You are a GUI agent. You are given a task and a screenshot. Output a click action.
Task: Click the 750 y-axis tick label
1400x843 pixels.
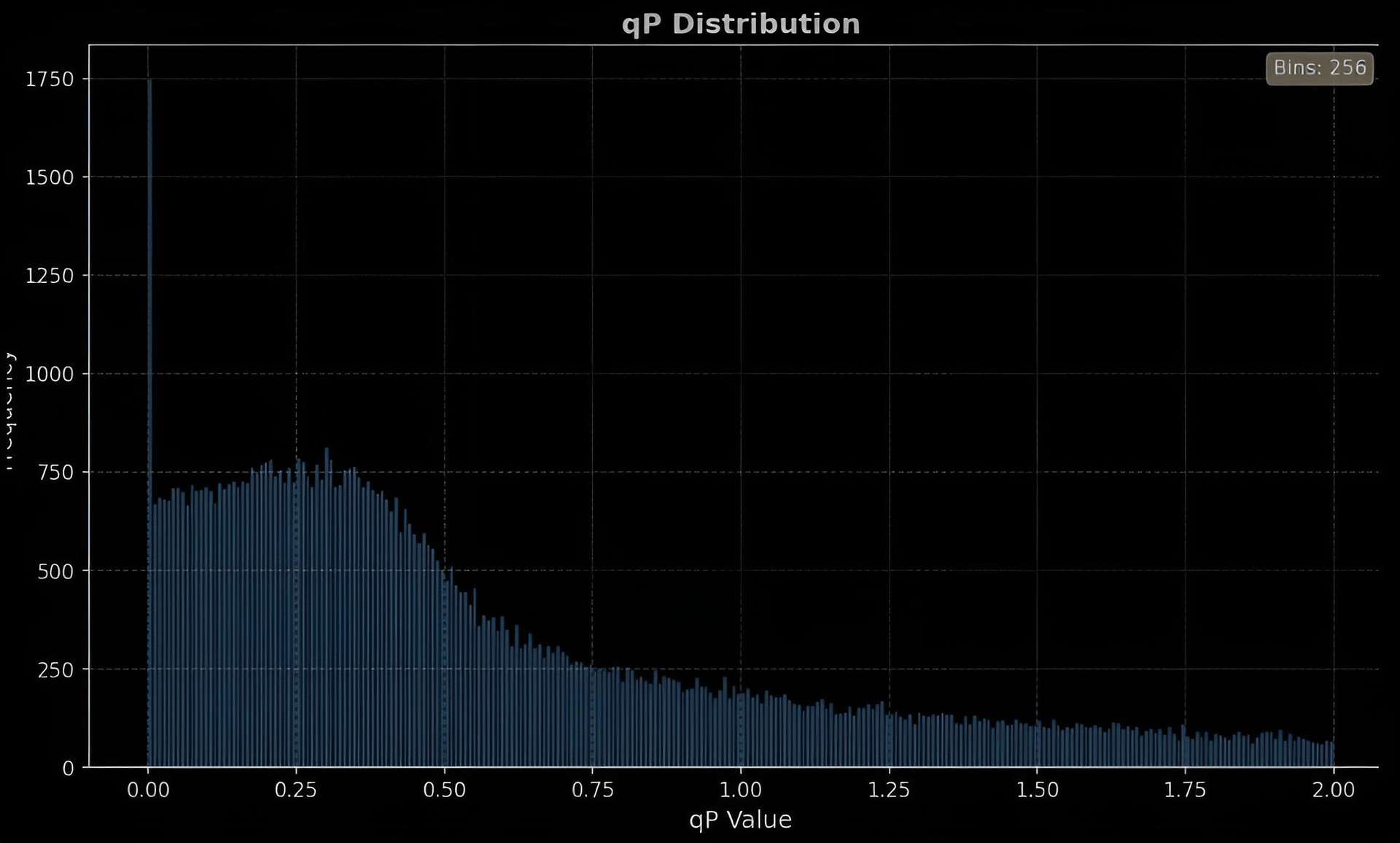pos(55,473)
